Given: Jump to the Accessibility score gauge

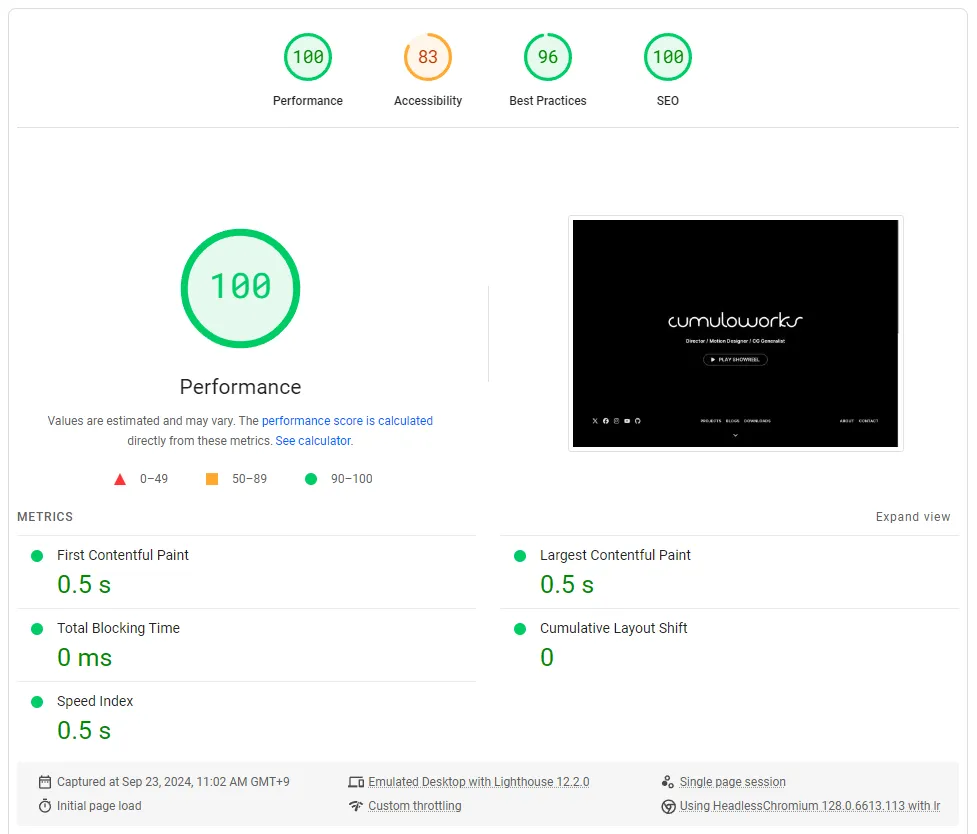Looking at the screenshot, I should tap(428, 58).
